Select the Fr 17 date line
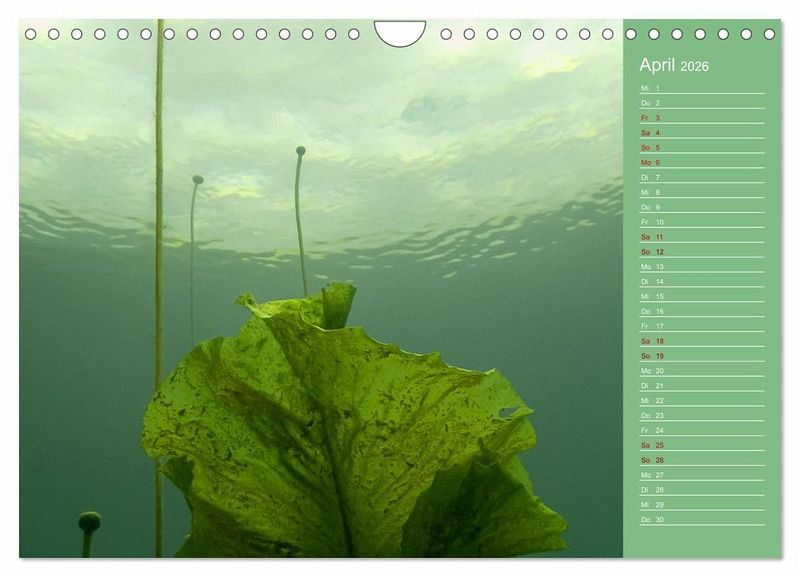 702,326
